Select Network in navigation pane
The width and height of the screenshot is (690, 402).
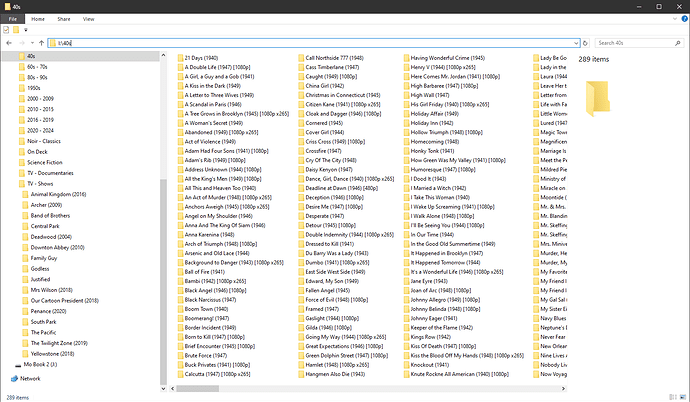point(30,379)
